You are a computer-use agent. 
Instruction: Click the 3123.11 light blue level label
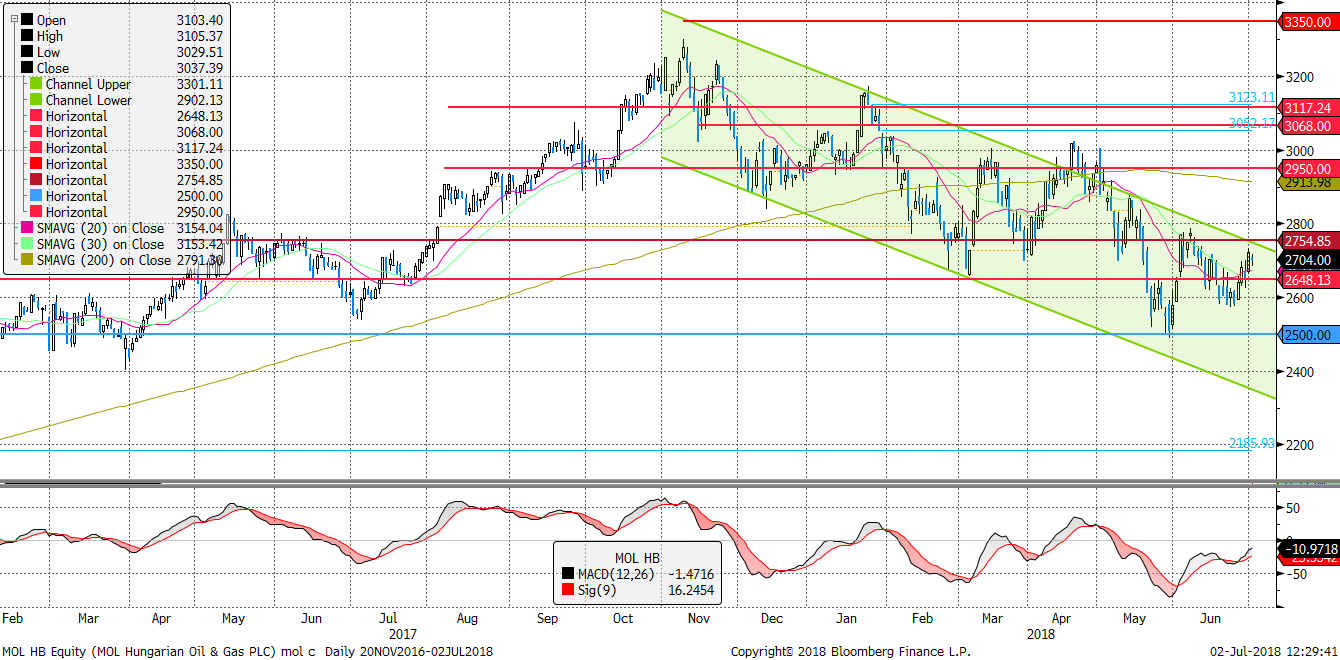point(1252,97)
